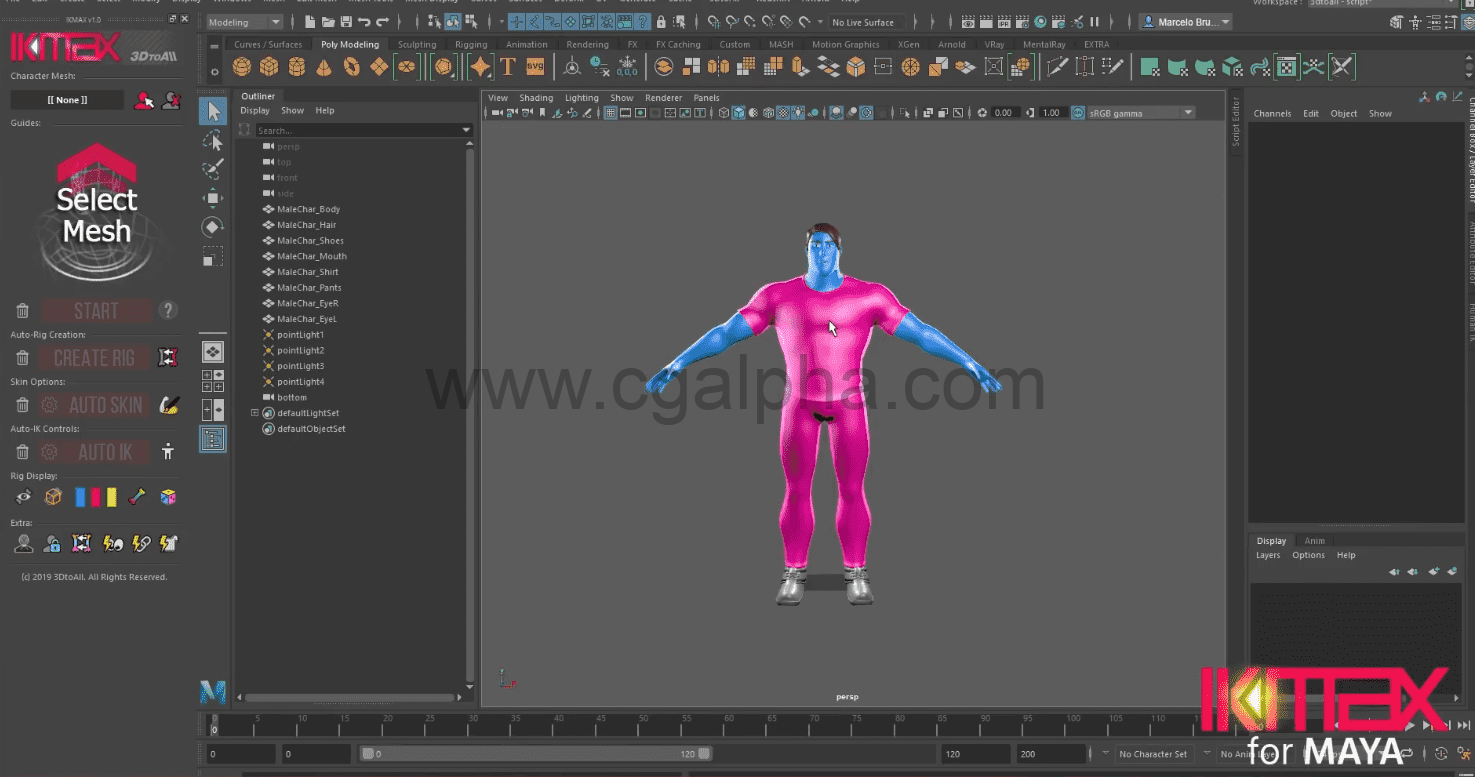Toggle rig visibility eye icon
Screen dimensions: 1475x777
click(22, 497)
